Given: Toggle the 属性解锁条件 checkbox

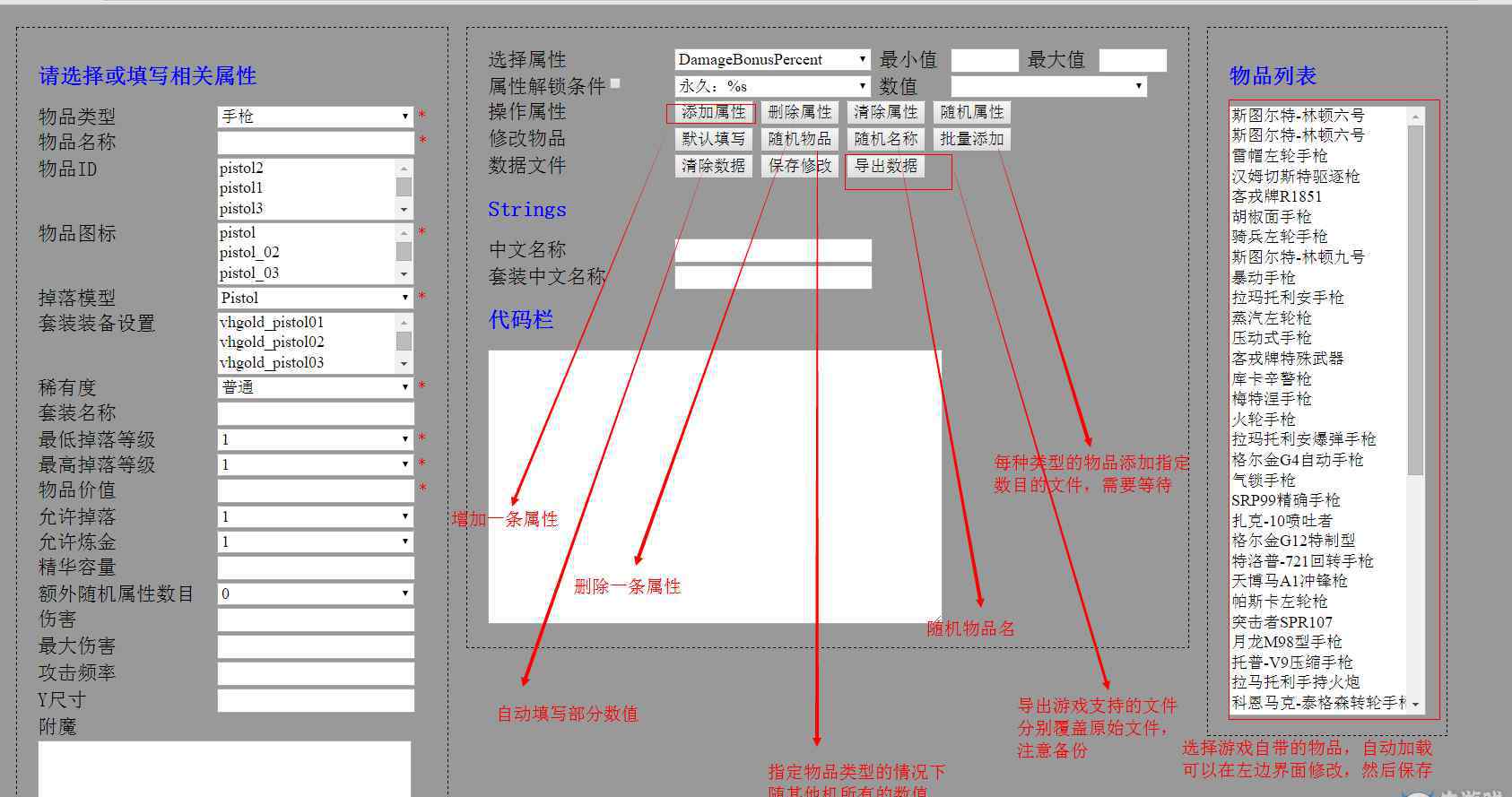Looking at the screenshot, I should pyautogui.click(x=615, y=83).
